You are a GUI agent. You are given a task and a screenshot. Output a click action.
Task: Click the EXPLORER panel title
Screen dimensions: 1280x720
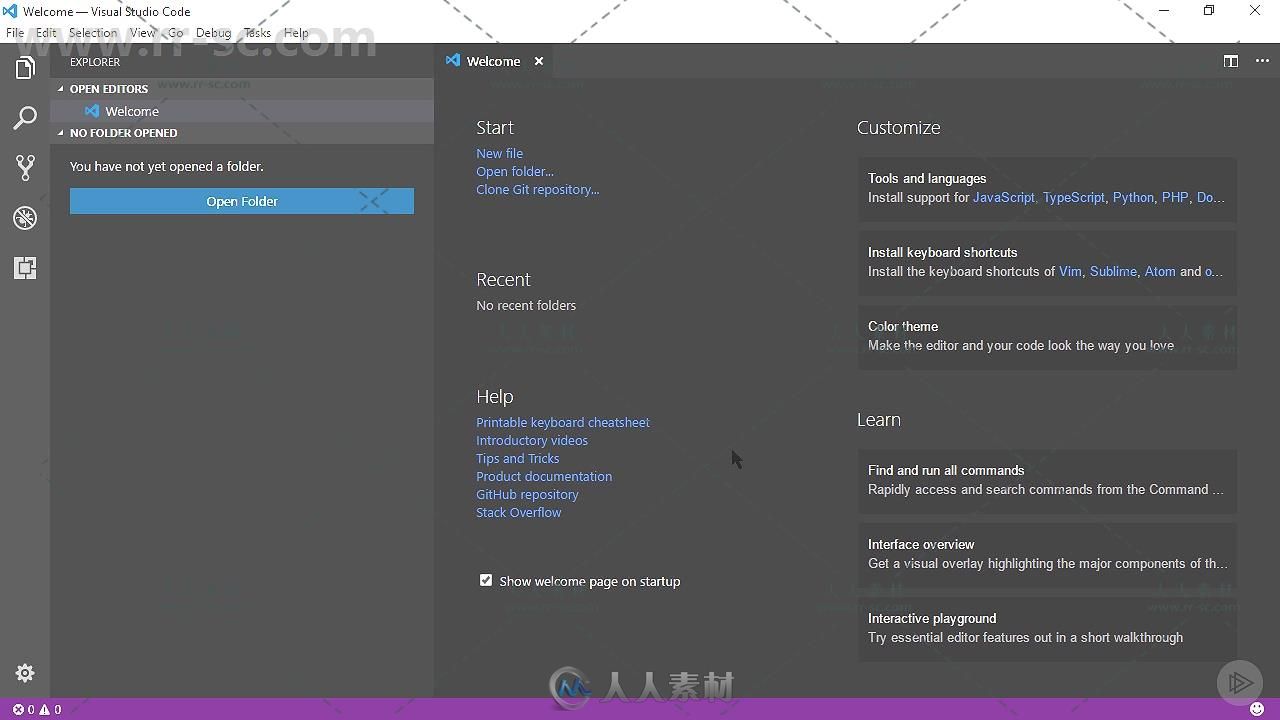point(95,62)
